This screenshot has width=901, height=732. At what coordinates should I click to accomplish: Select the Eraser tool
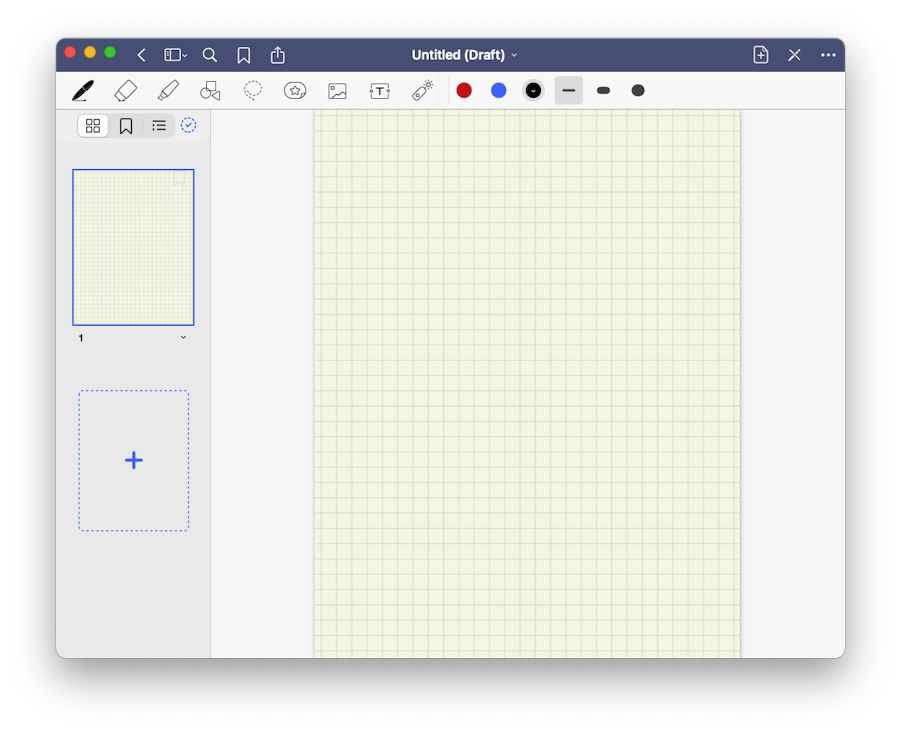tap(125, 91)
